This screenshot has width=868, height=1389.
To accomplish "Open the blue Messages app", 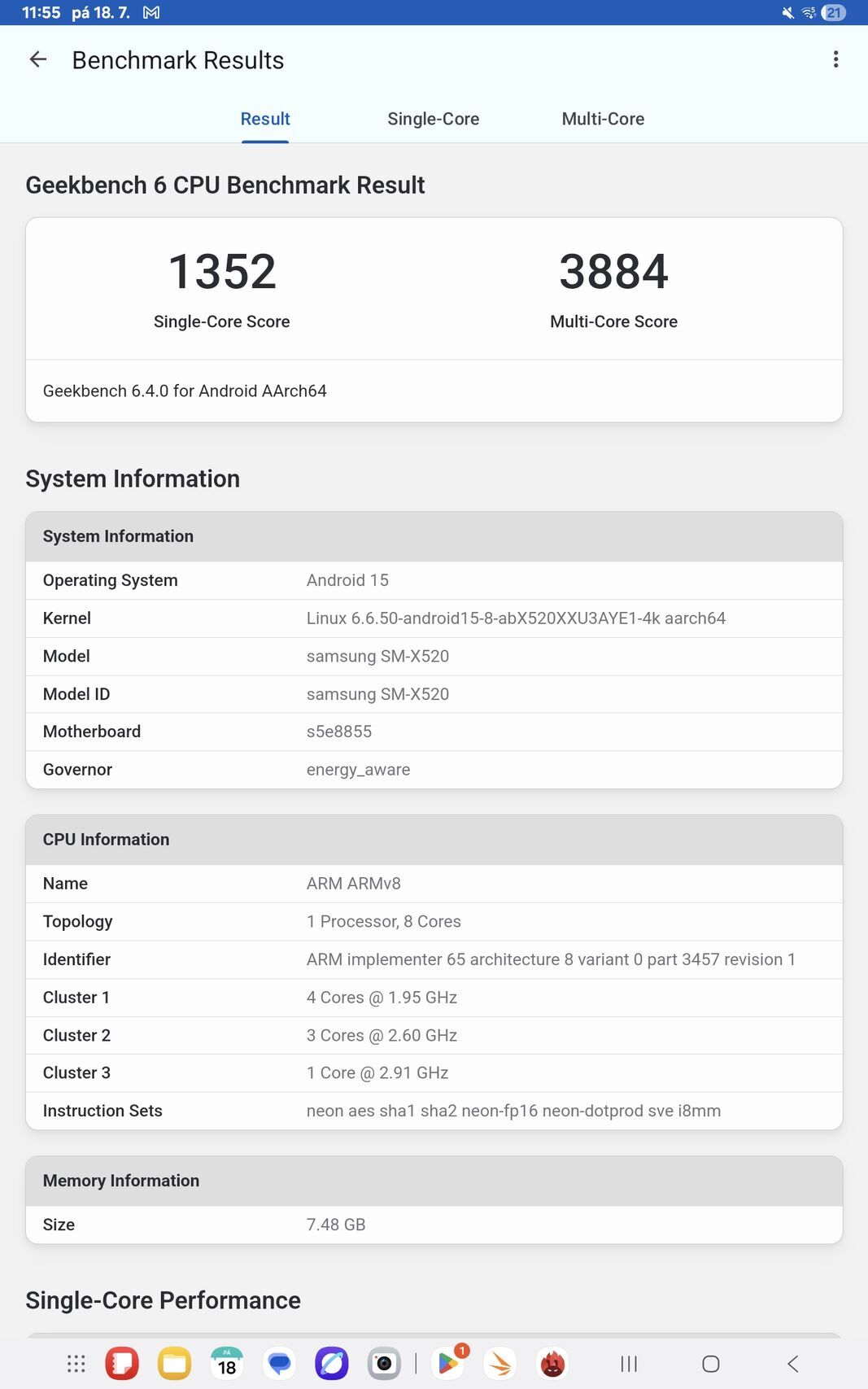I will [280, 1364].
